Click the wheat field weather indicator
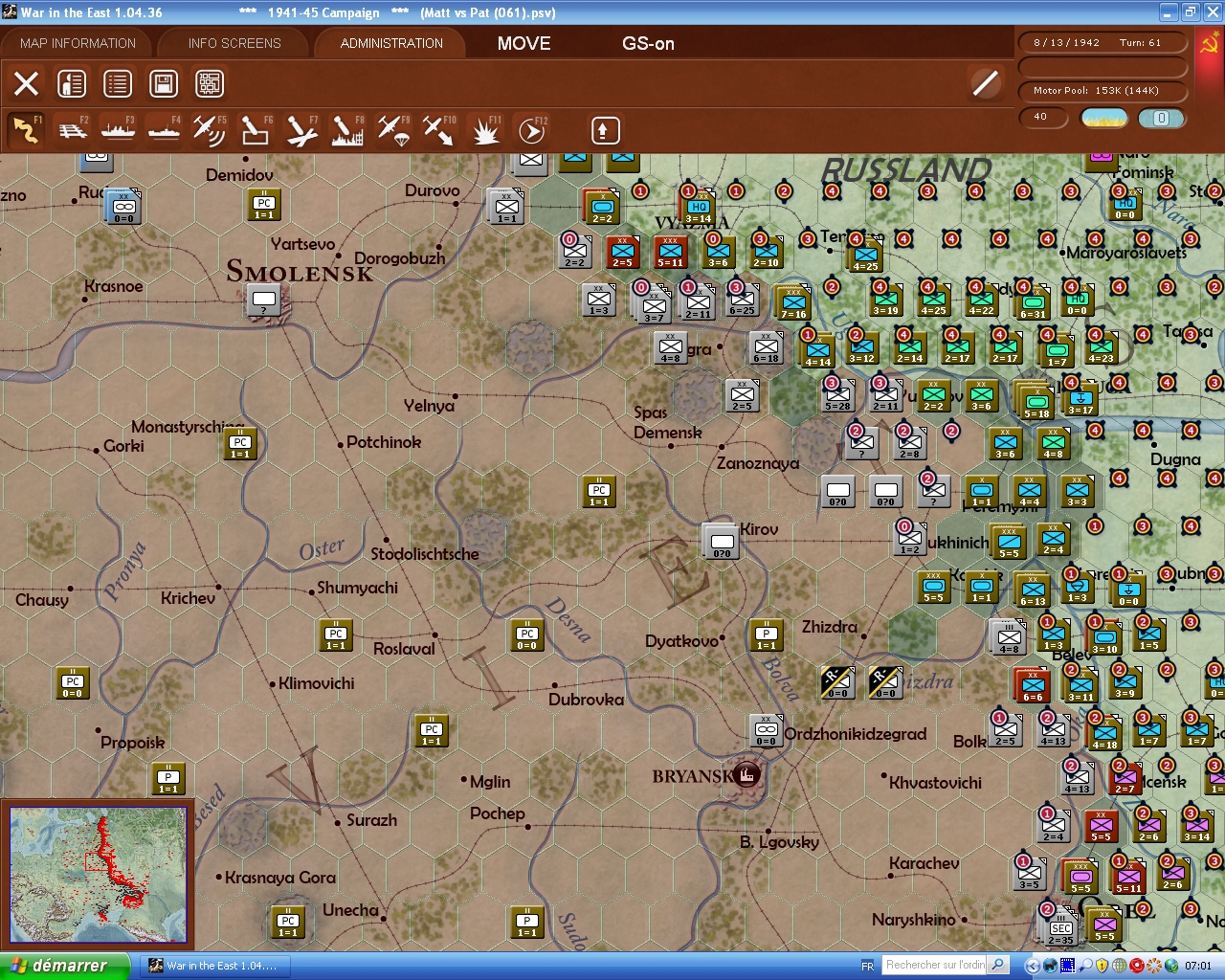 (x=1103, y=118)
